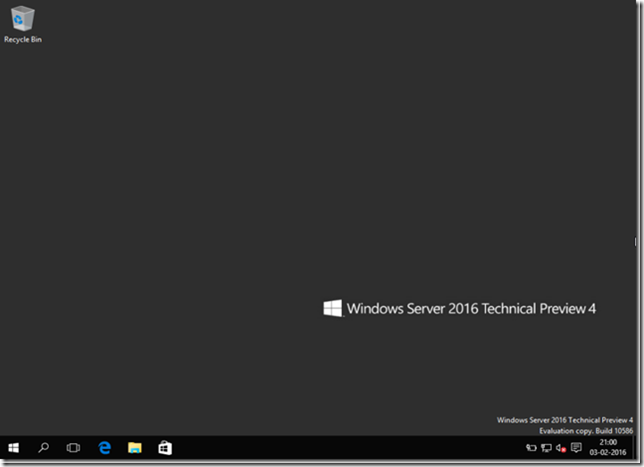
Task: Select the Recycle Bin desktop icon
Action: (23, 25)
